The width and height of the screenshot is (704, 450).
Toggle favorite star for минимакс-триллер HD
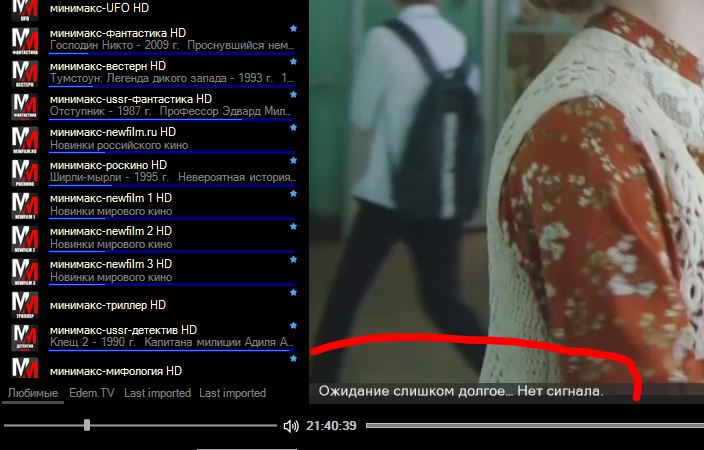tap(293, 293)
